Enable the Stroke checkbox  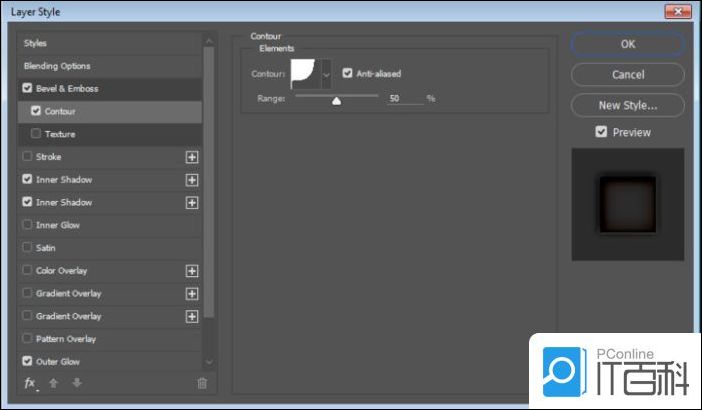point(27,156)
